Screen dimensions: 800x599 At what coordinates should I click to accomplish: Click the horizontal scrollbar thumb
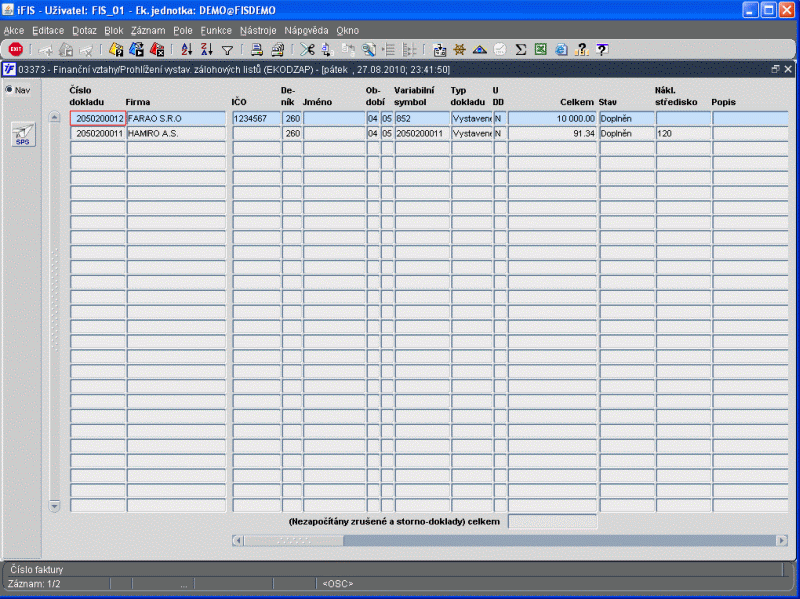coord(293,540)
